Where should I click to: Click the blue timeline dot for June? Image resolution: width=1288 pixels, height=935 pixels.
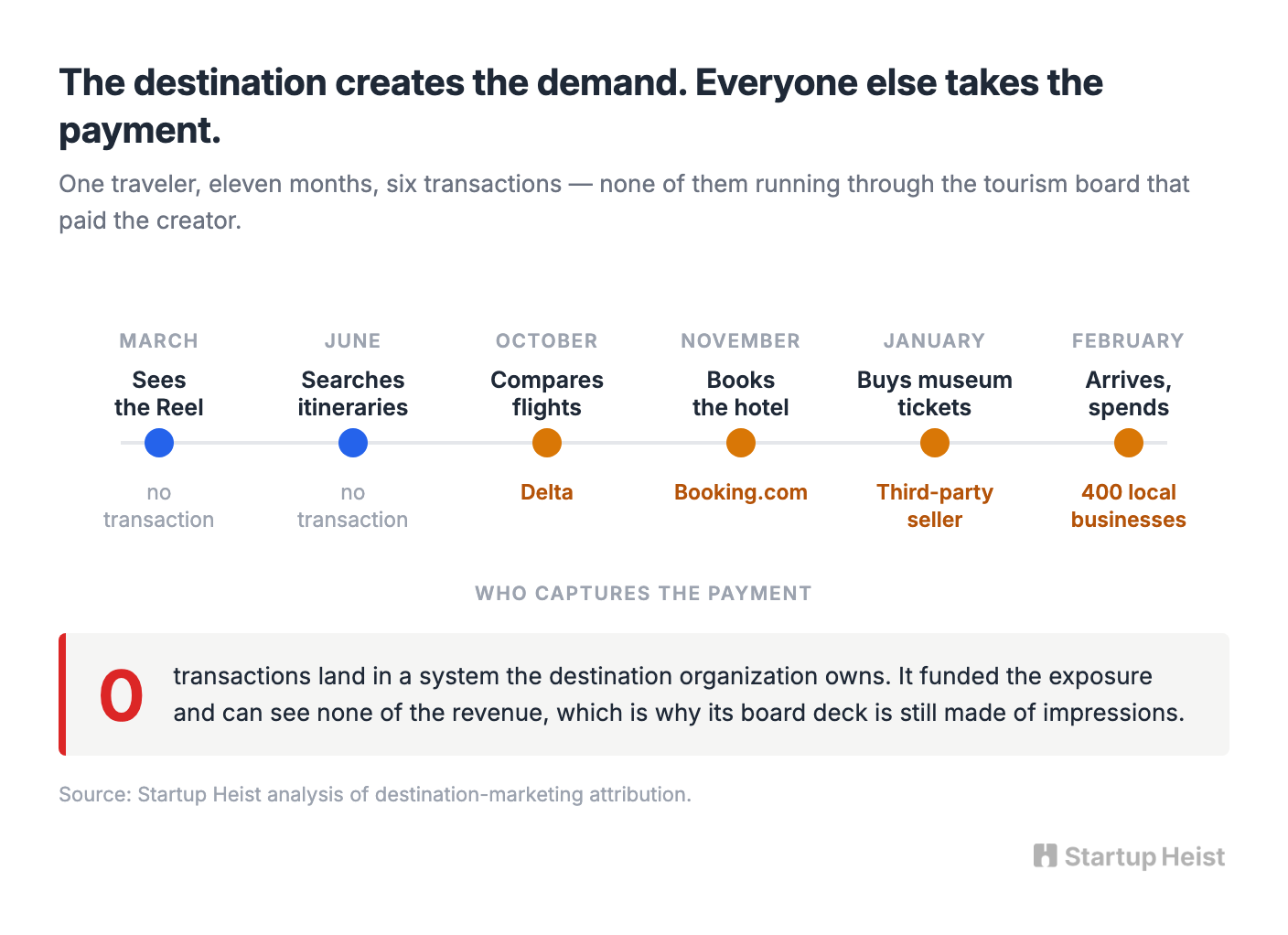[x=353, y=443]
